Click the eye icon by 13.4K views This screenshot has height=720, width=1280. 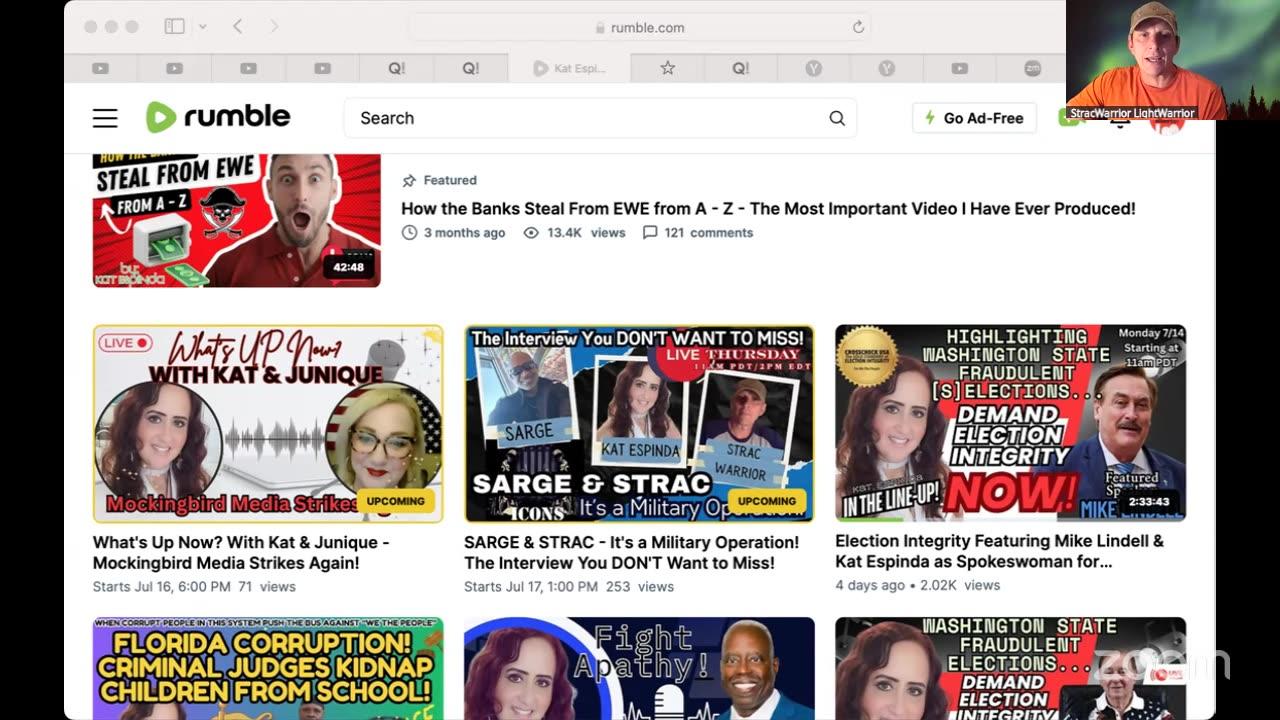[x=531, y=233]
